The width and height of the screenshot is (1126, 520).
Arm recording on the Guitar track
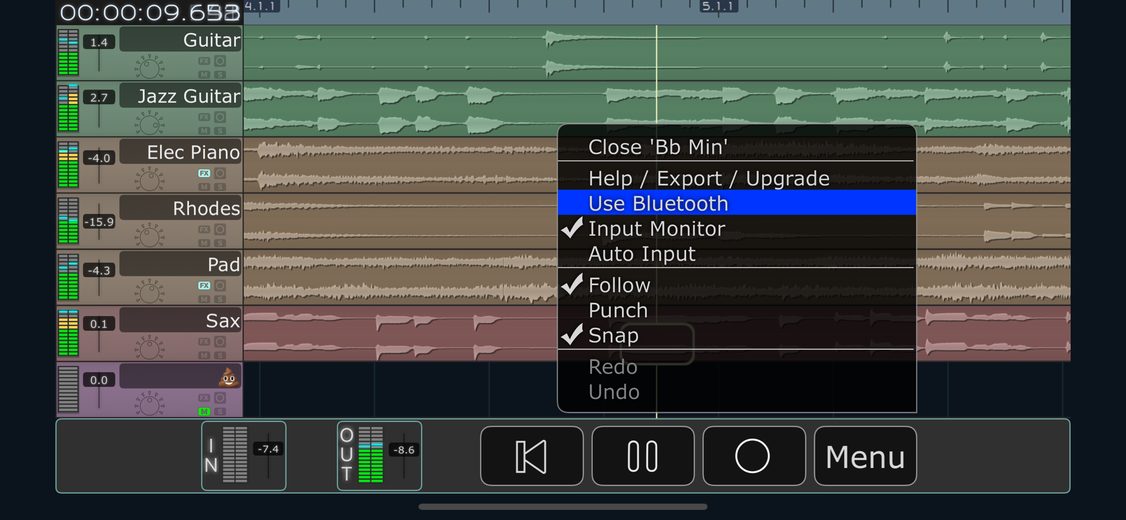pos(220,61)
